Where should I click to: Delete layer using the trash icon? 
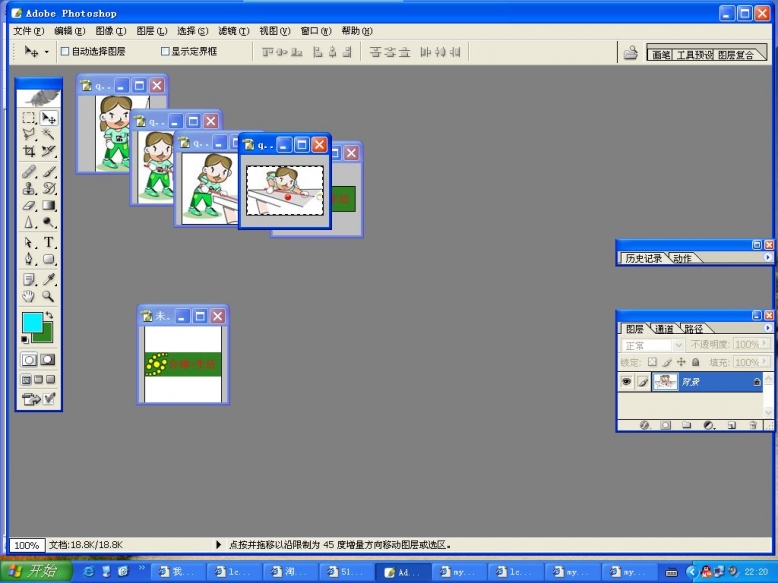tap(753, 425)
